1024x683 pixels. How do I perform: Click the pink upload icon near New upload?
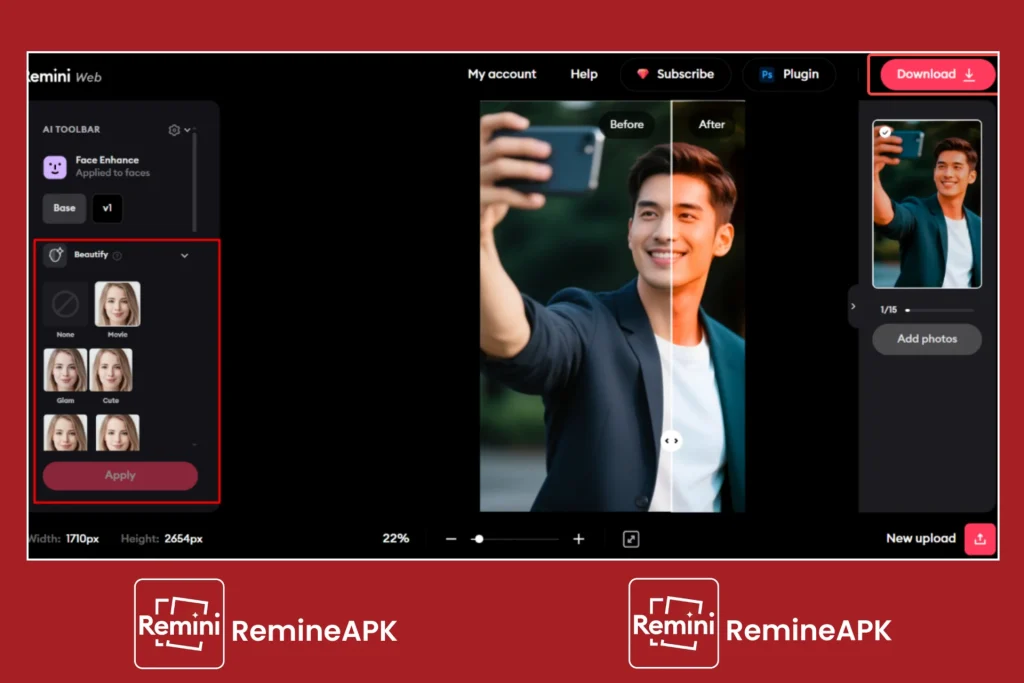click(980, 539)
